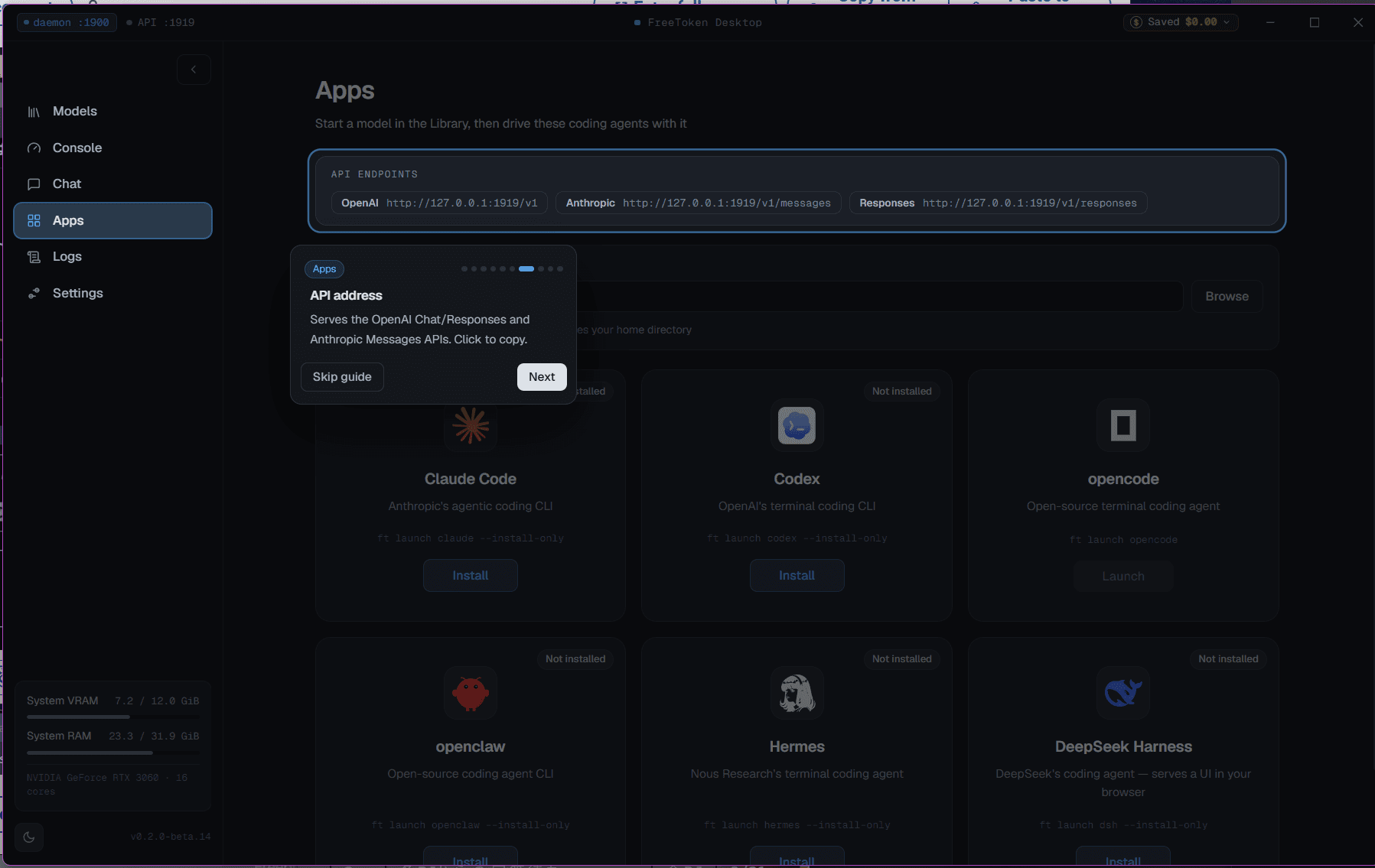Install Claude Code
The width and height of the screenshot is (1375, 868).
[471, 575]
